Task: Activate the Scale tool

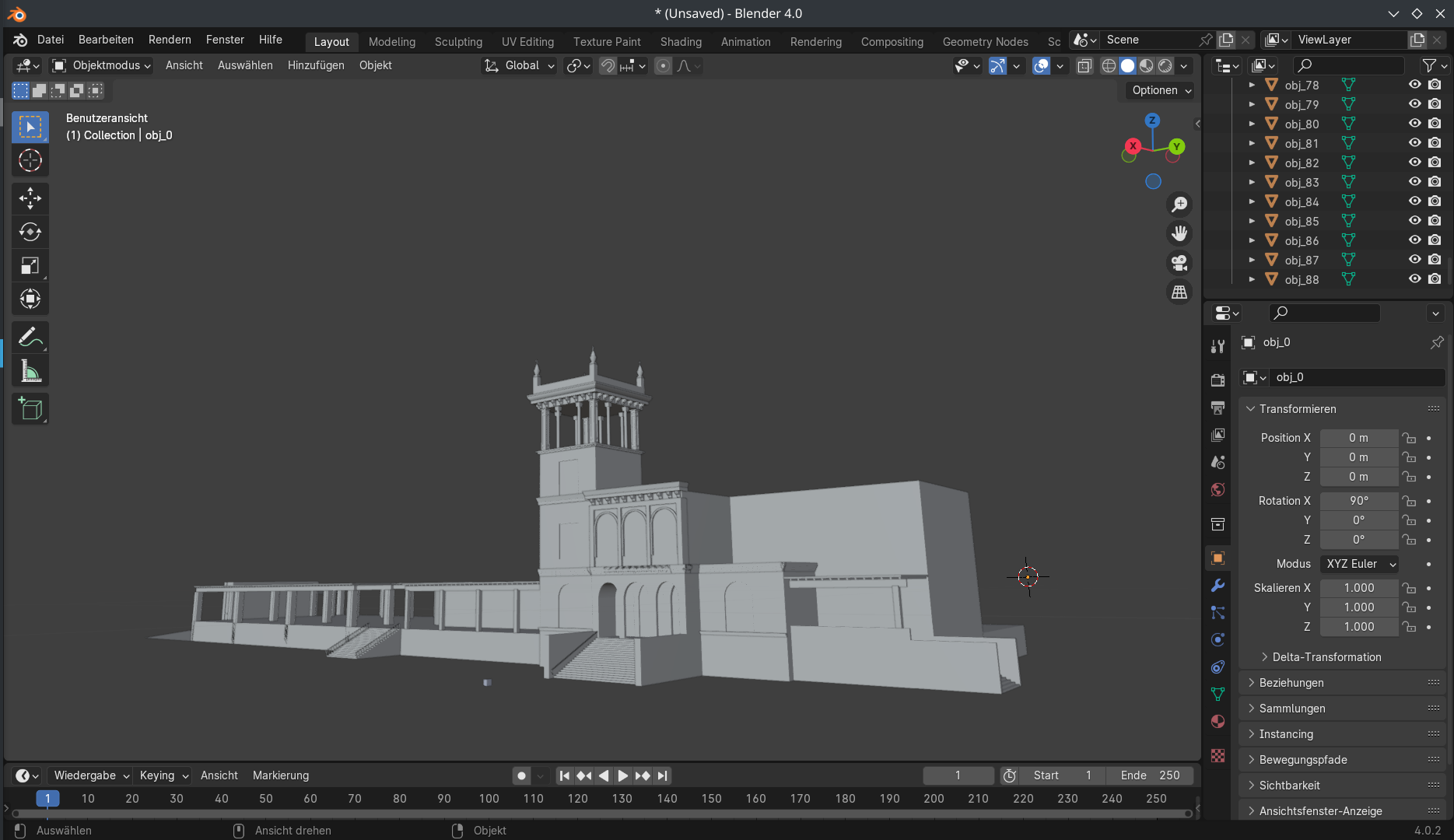Action: pyautogui.click(x=30, y=266)
